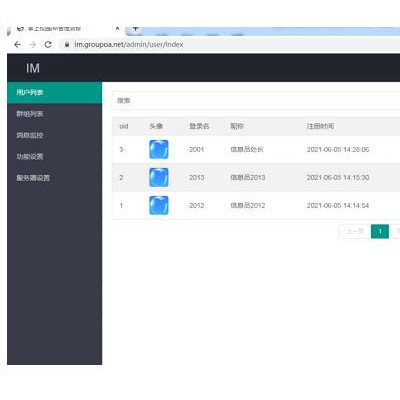Screen dimensions: 400x400
Task: Open a new tab with the plus button
Action: click(x=135, y=29)
